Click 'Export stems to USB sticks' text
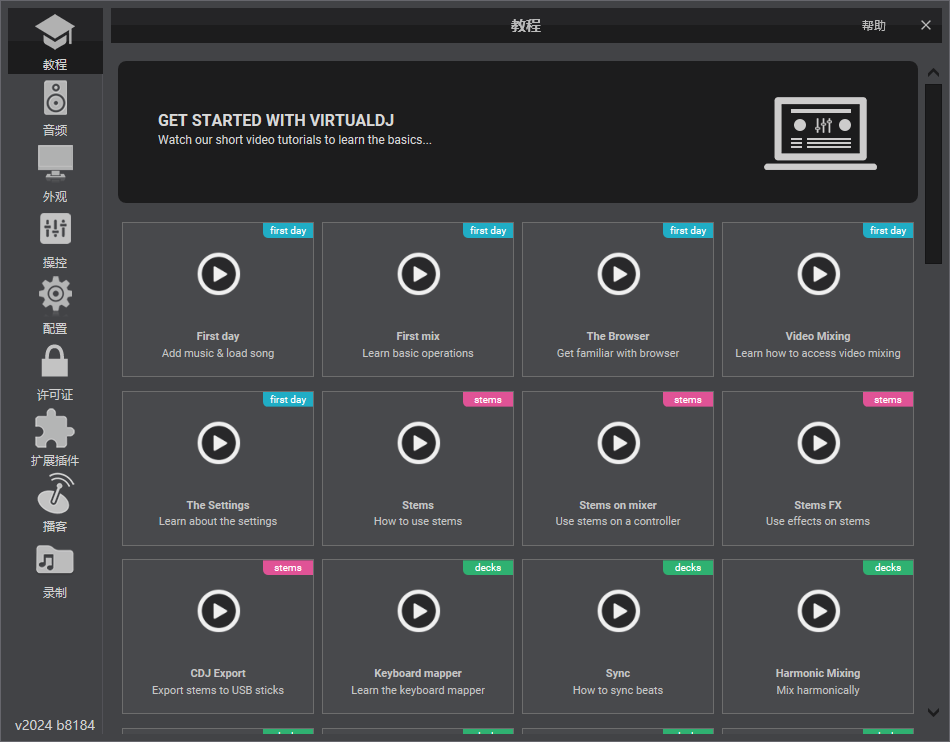 tap(218, 690)
